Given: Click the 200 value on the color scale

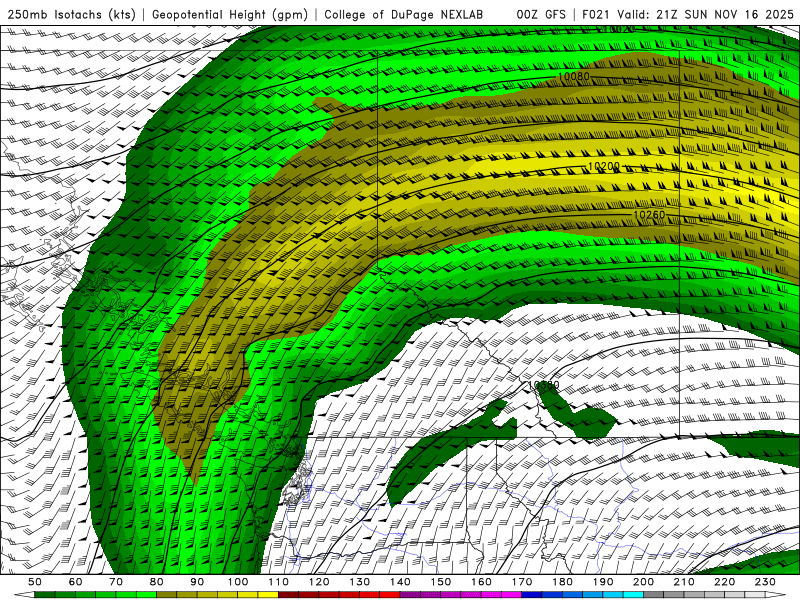Looking at the screenshot, I should (x=643, y=582).
